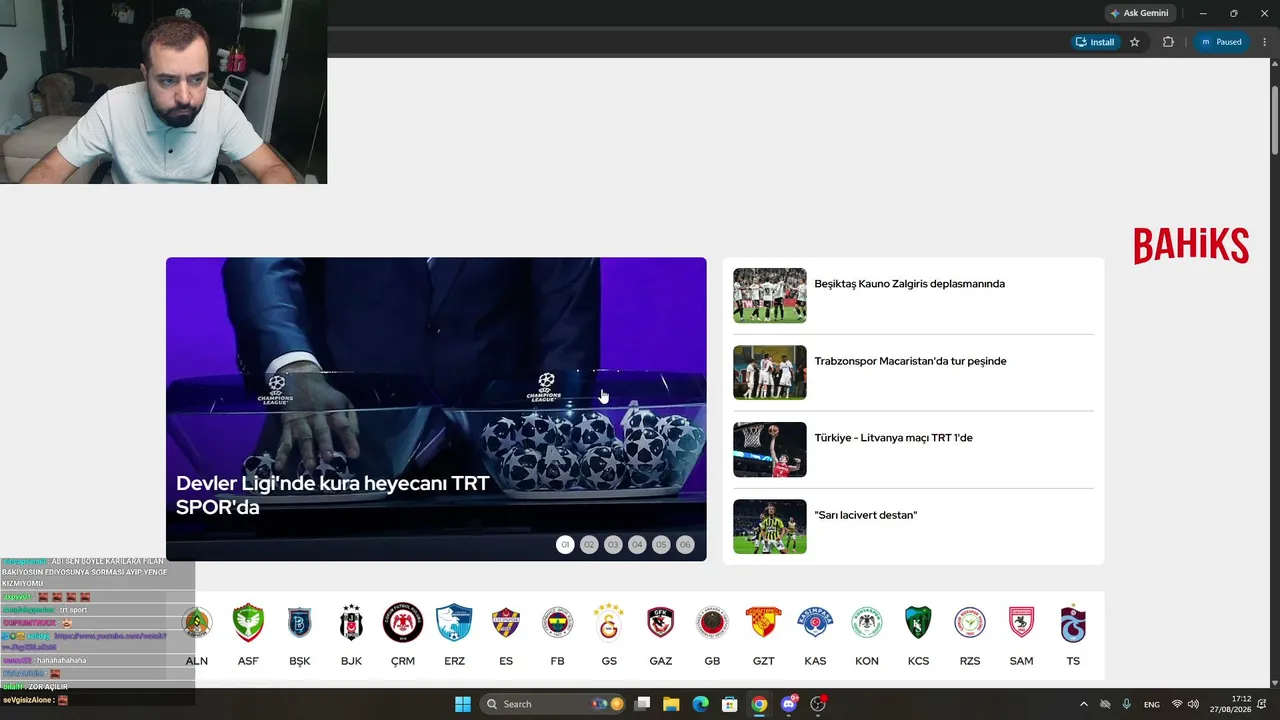Click the muted camera tray icon
This screenshot has height=720, width=1280.
click(x=1105, y=704)
